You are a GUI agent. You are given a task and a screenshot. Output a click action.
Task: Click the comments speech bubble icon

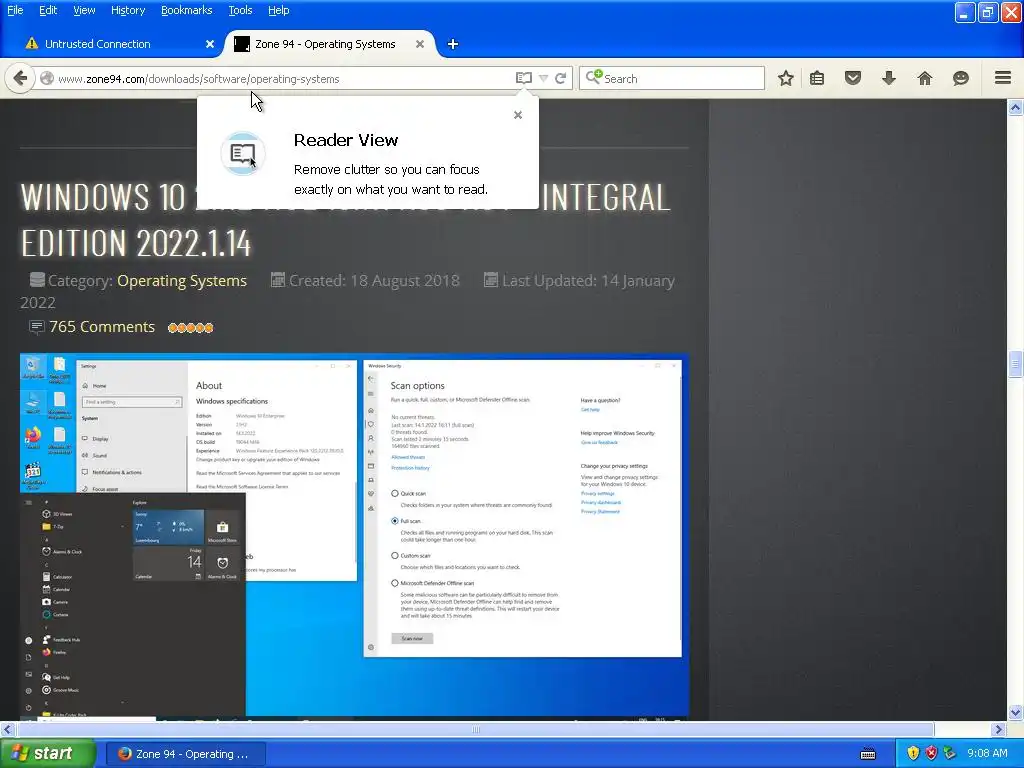[37, 327]
